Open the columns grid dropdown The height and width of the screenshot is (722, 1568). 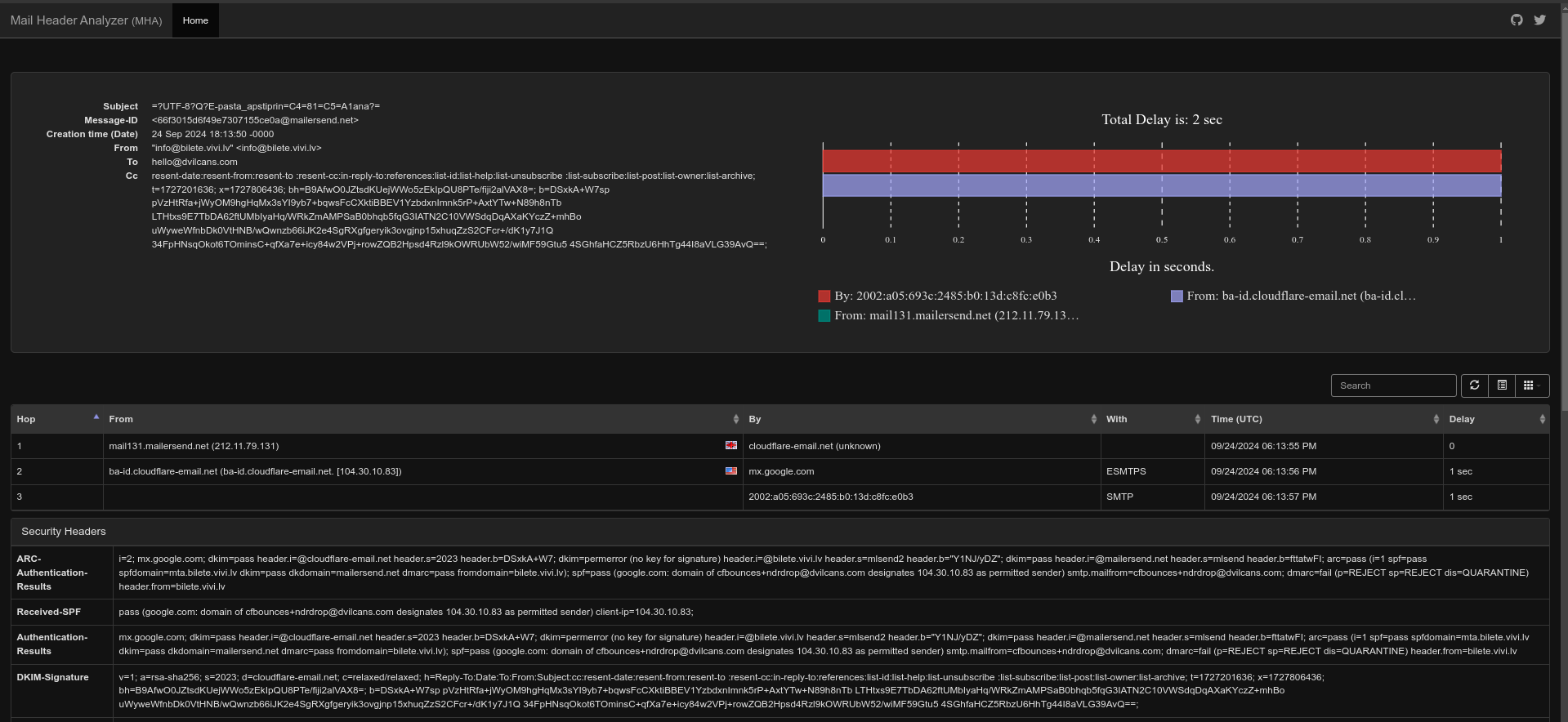[1531, 386]
